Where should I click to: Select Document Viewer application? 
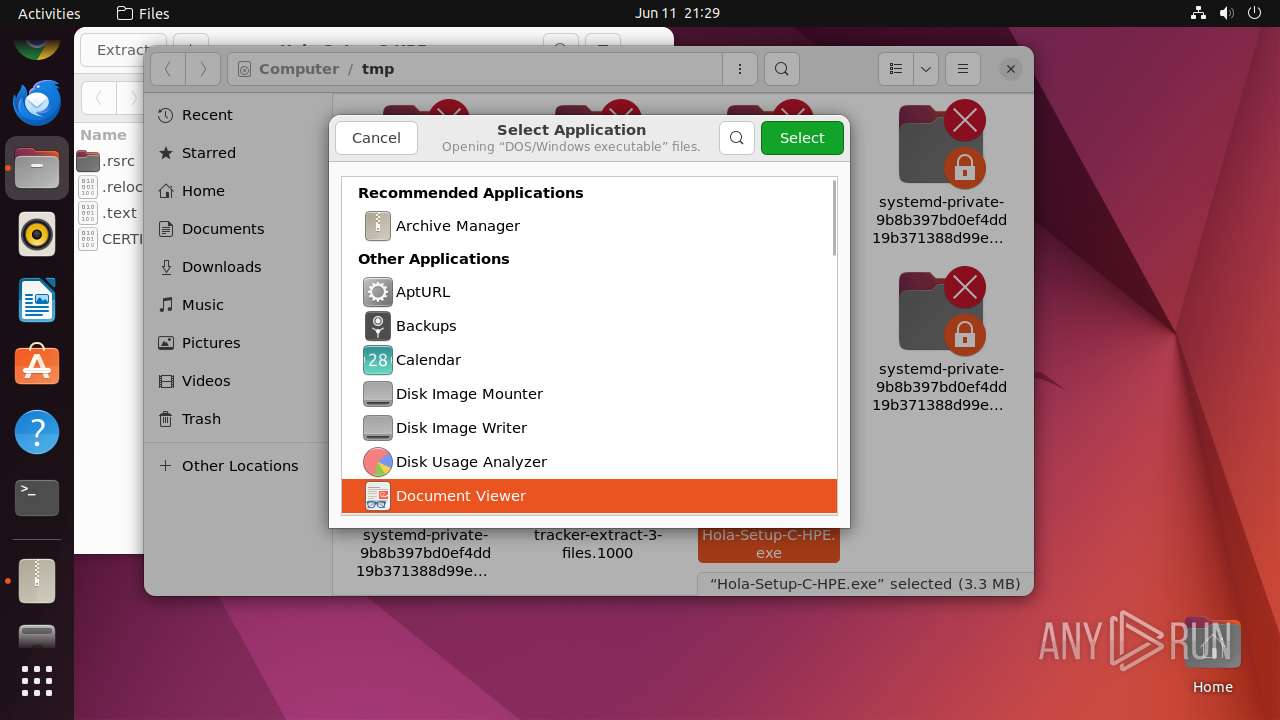pos(589,496)
